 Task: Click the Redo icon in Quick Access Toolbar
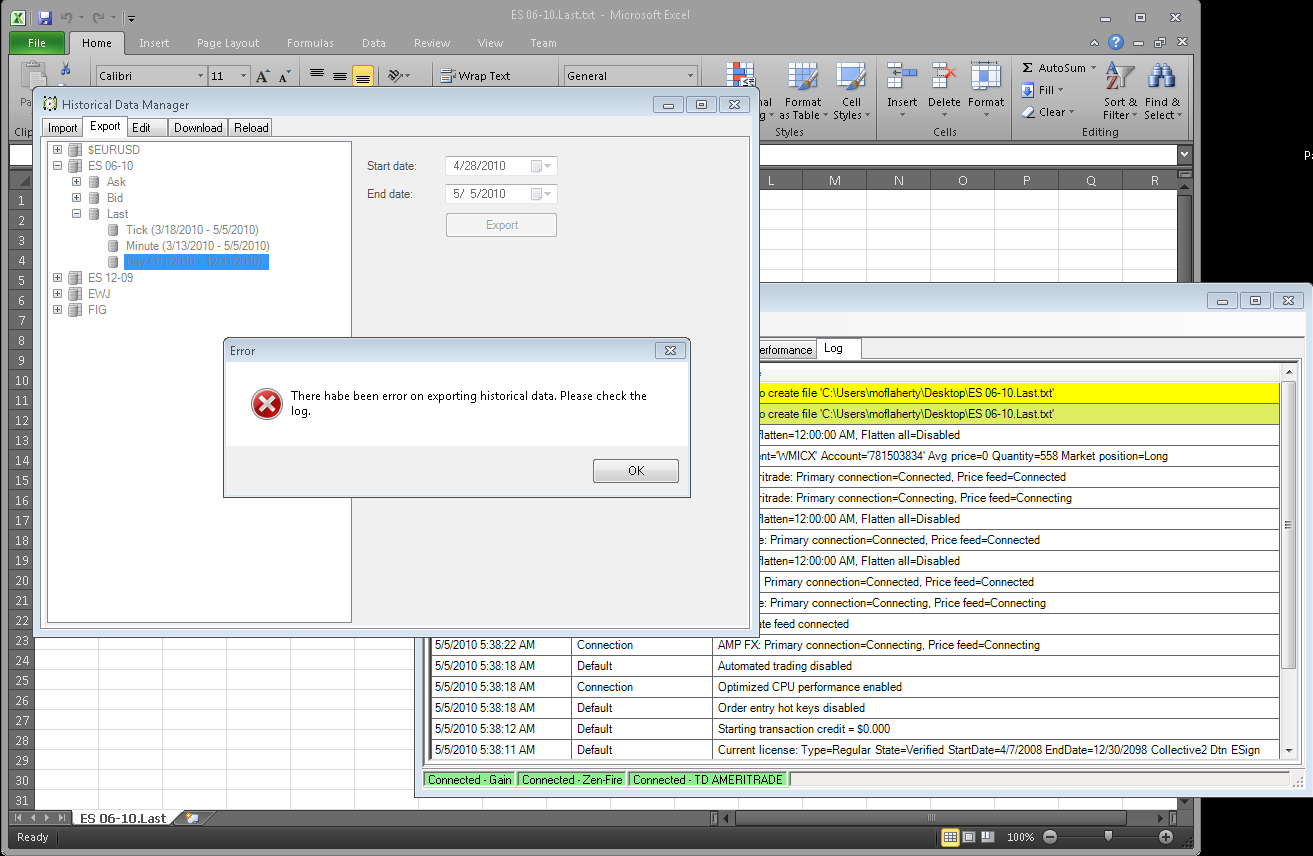tap(99, 17)
